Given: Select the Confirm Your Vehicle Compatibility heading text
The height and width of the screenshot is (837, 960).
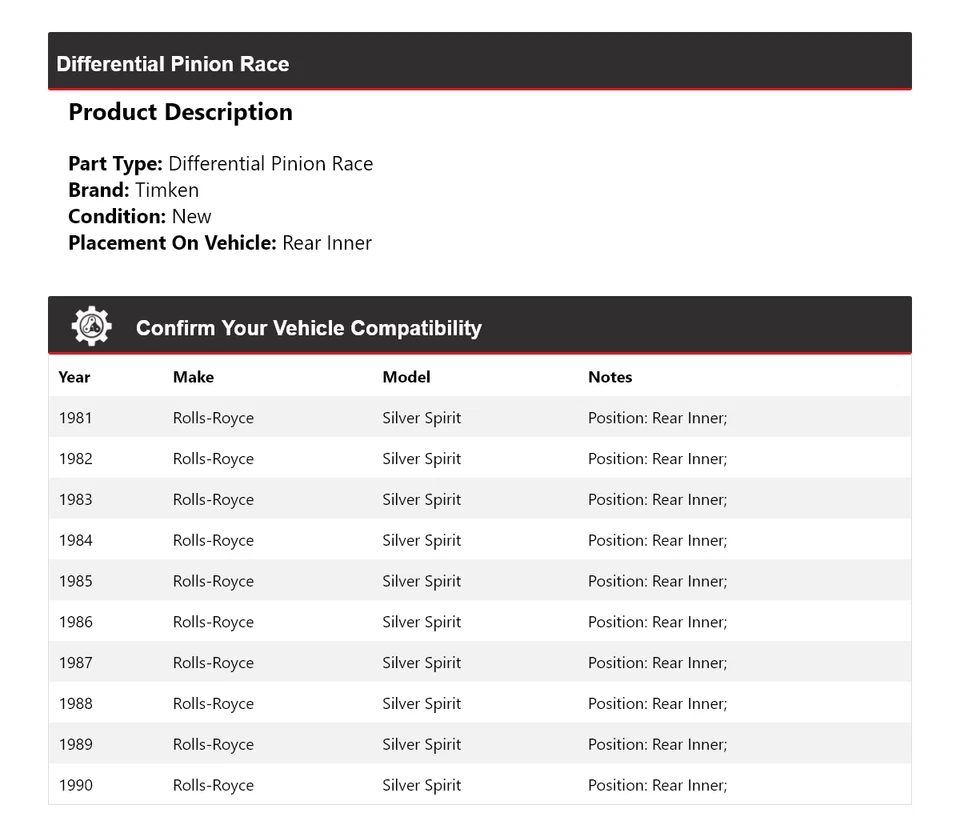Looking at the screenshot, I should (x=309, y=328).
